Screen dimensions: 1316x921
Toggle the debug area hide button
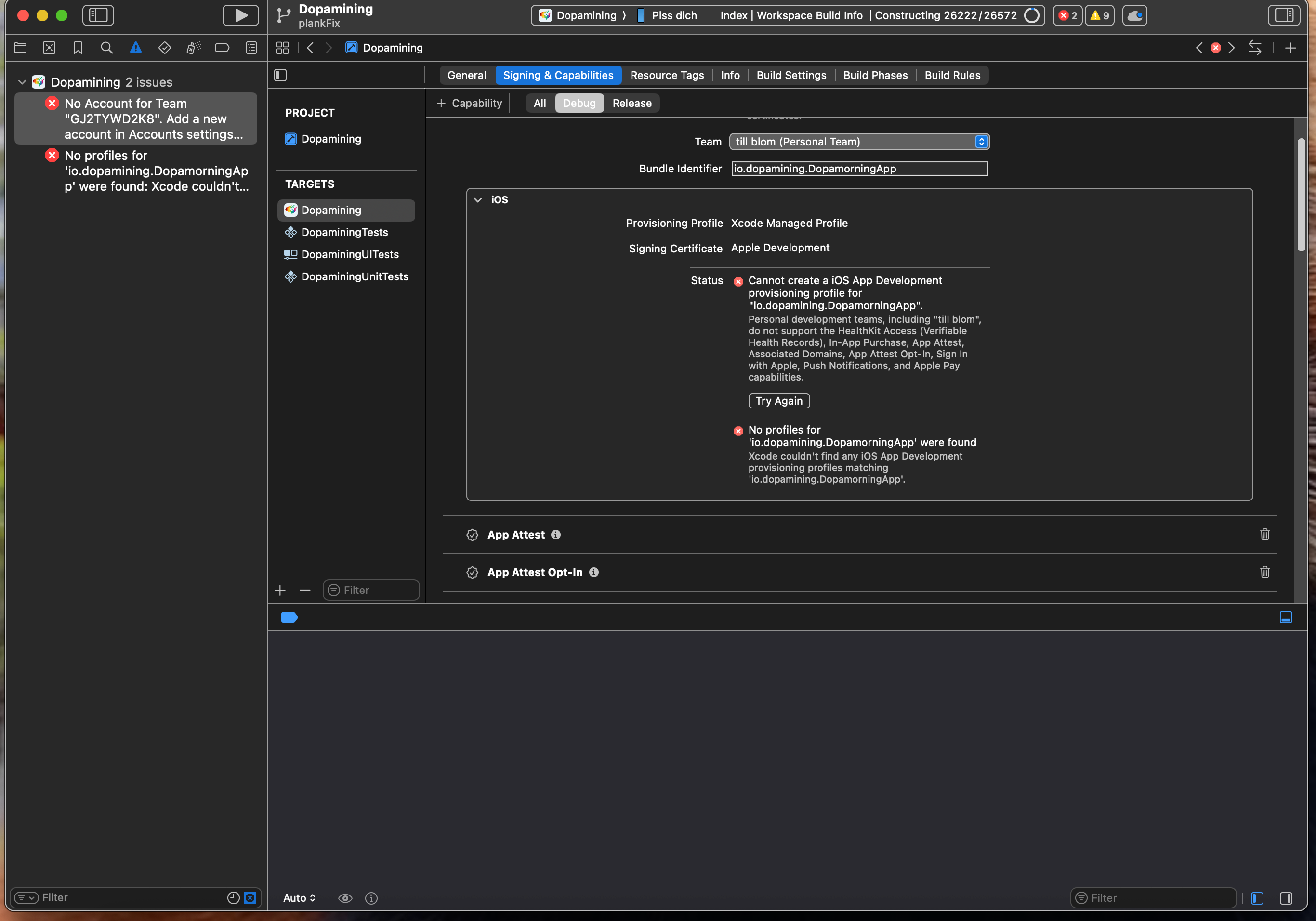[1286, 617]
